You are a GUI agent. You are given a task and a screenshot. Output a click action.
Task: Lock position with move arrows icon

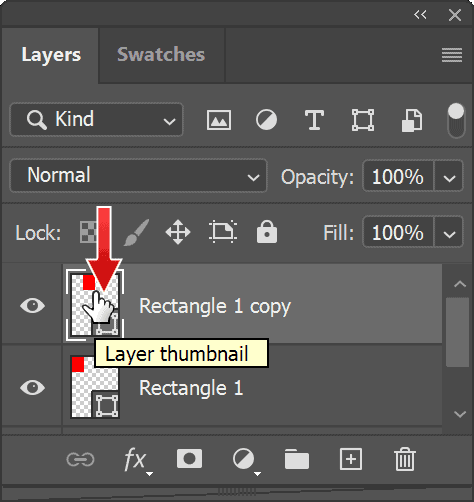(178, 232)
